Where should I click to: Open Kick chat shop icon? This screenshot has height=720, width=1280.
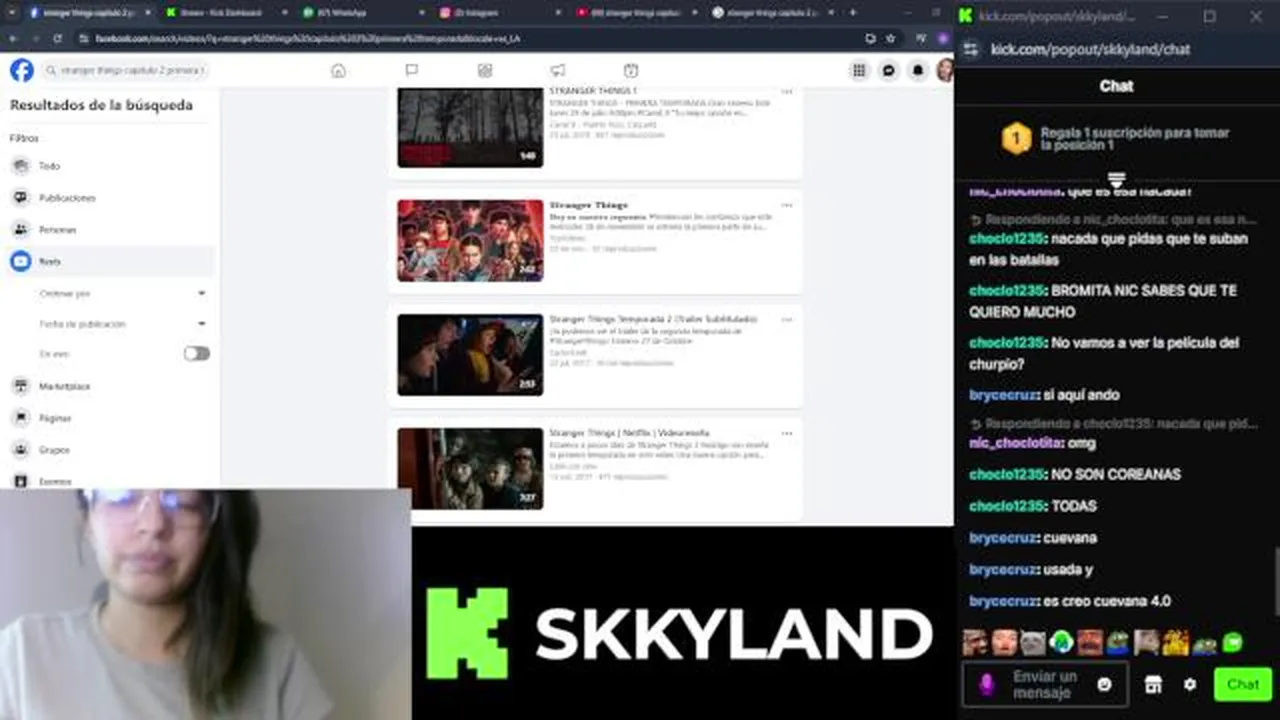click(x=1153, y=685)
